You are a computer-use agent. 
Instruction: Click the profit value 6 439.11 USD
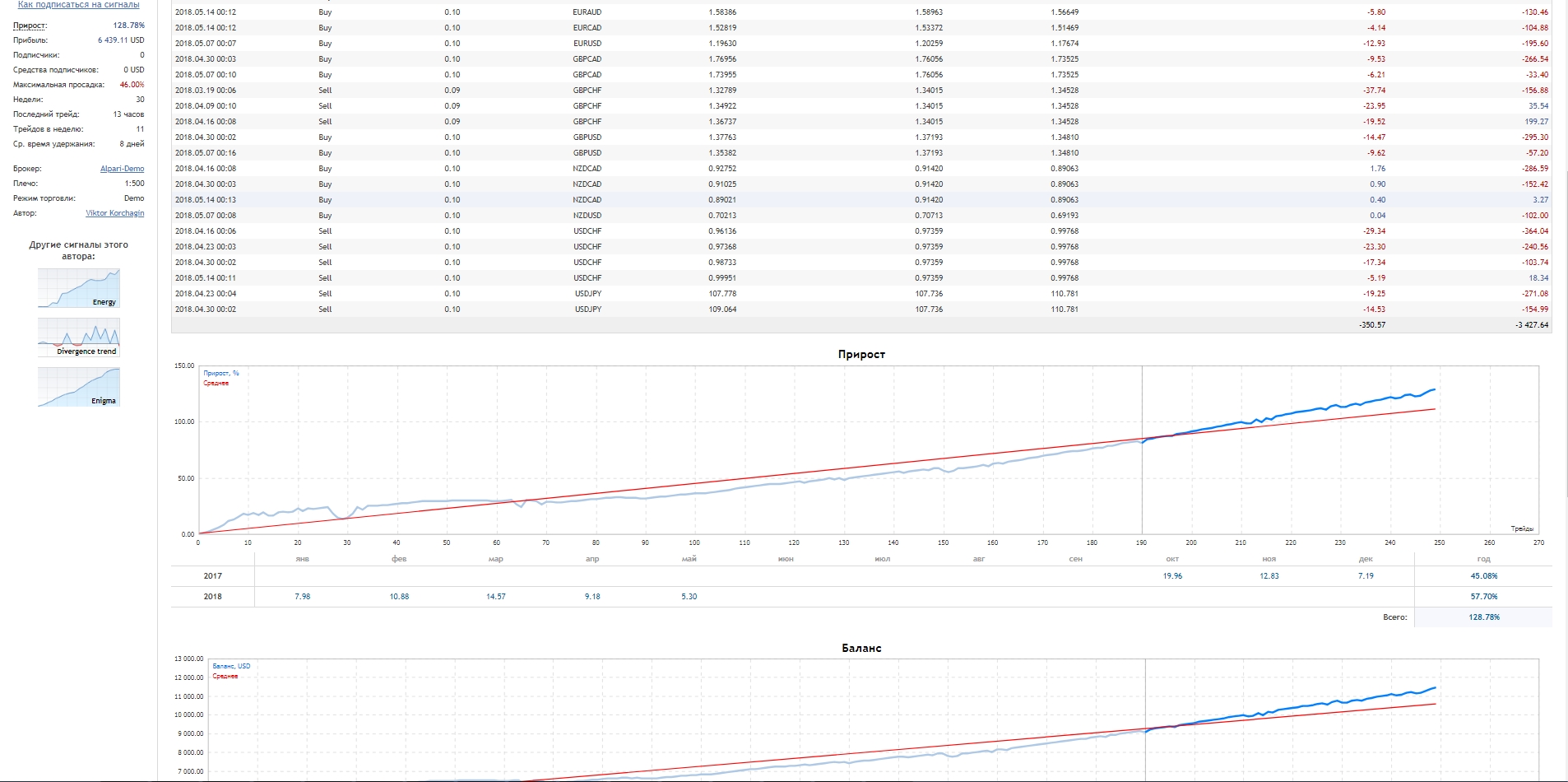[x=121, y=40]
